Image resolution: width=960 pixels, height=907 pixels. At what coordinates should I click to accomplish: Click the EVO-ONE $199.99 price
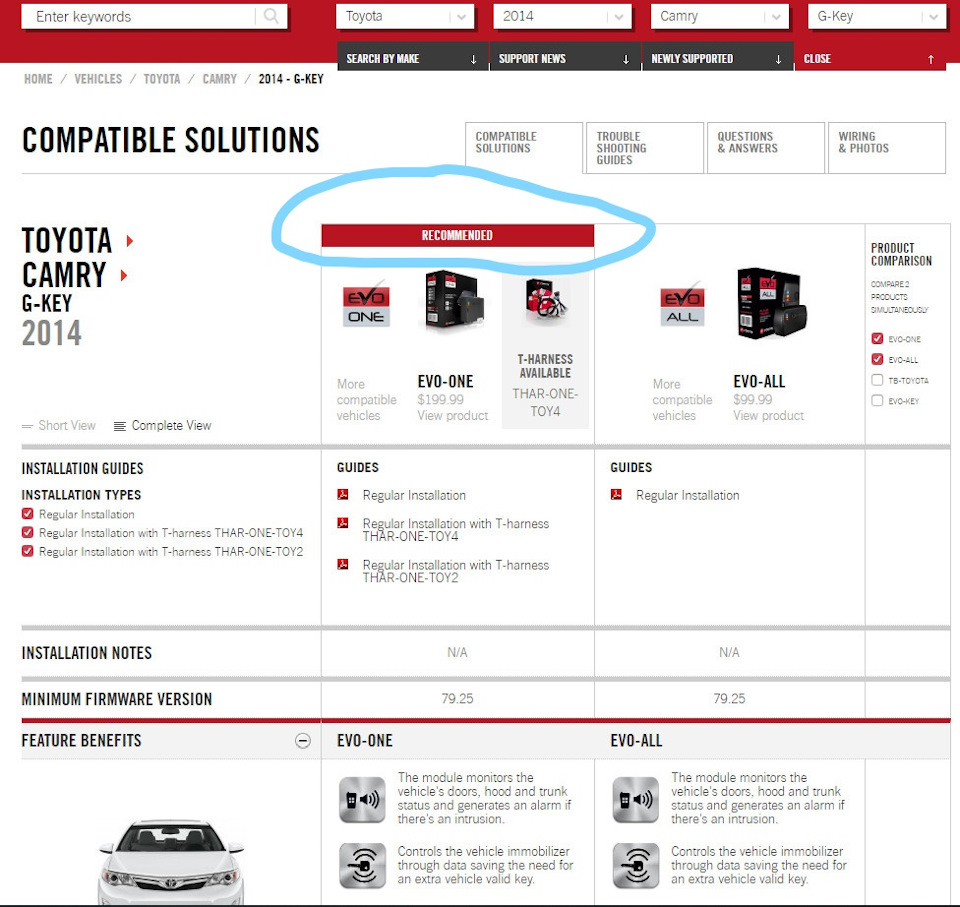click(x=440, y=399)
